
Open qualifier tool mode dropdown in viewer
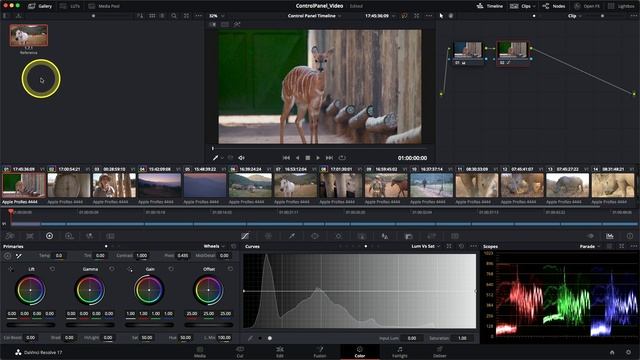222,158
